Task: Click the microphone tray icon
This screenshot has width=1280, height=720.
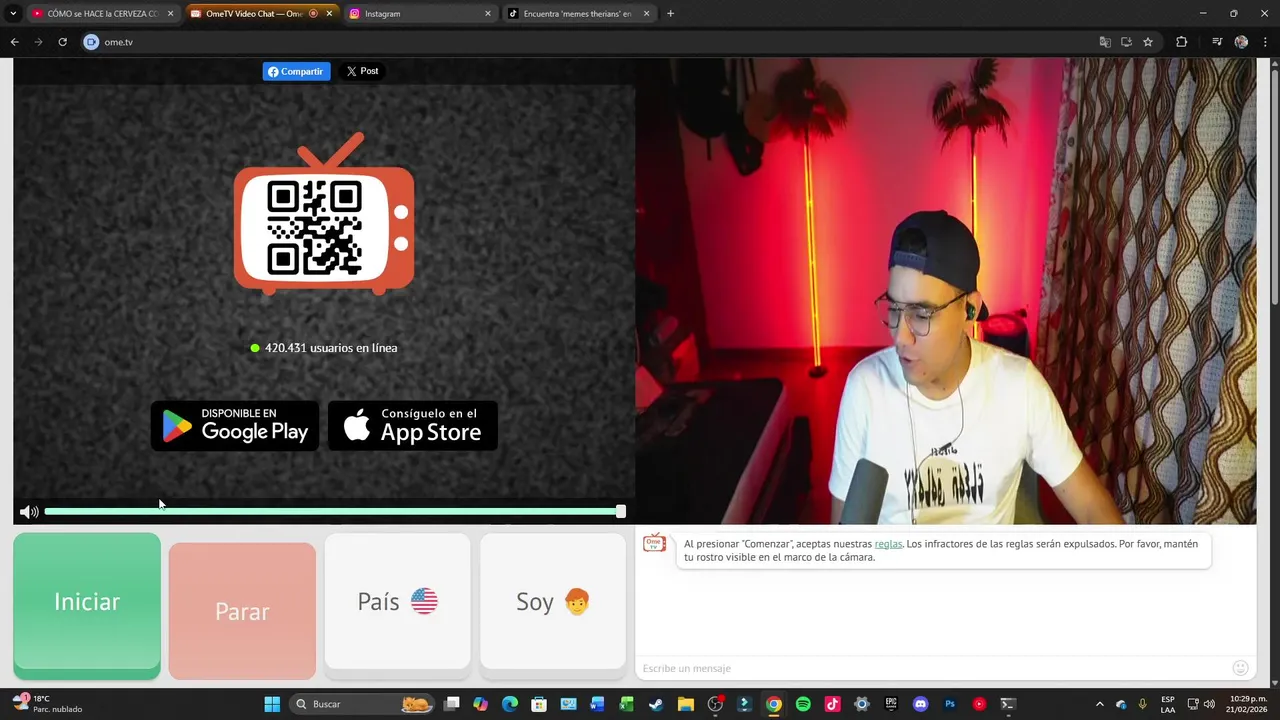Action: pyautogui.click(x=1143, y=704)
